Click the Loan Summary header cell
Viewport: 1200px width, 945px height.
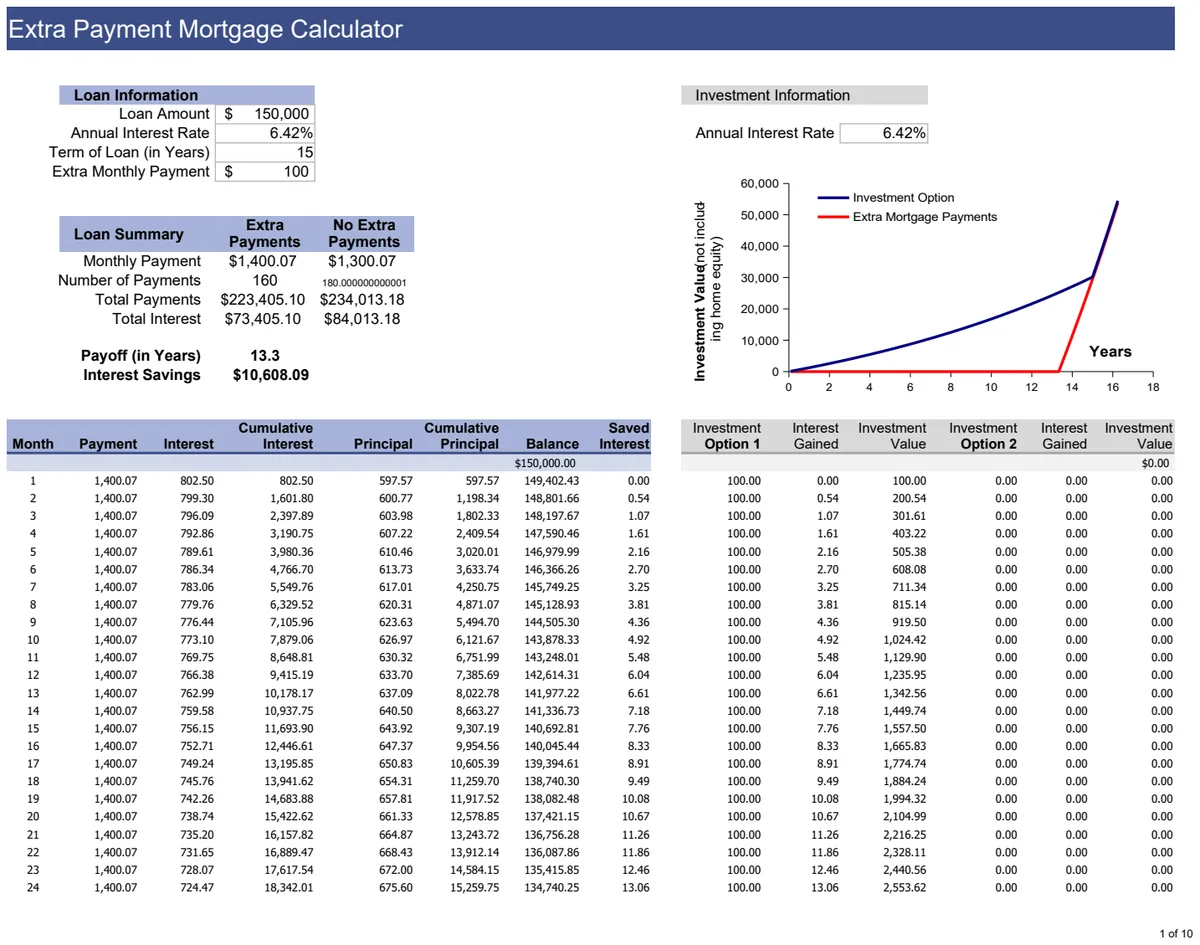129,234
